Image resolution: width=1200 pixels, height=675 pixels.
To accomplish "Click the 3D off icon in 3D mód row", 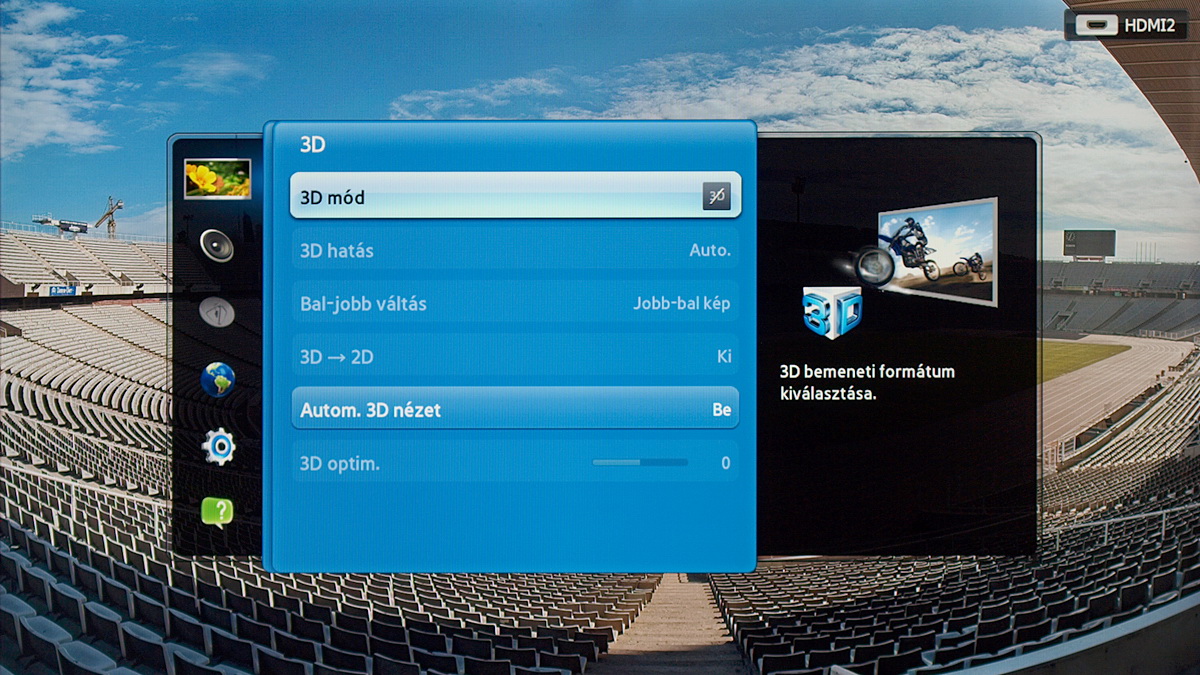I will tap(716, 197).
